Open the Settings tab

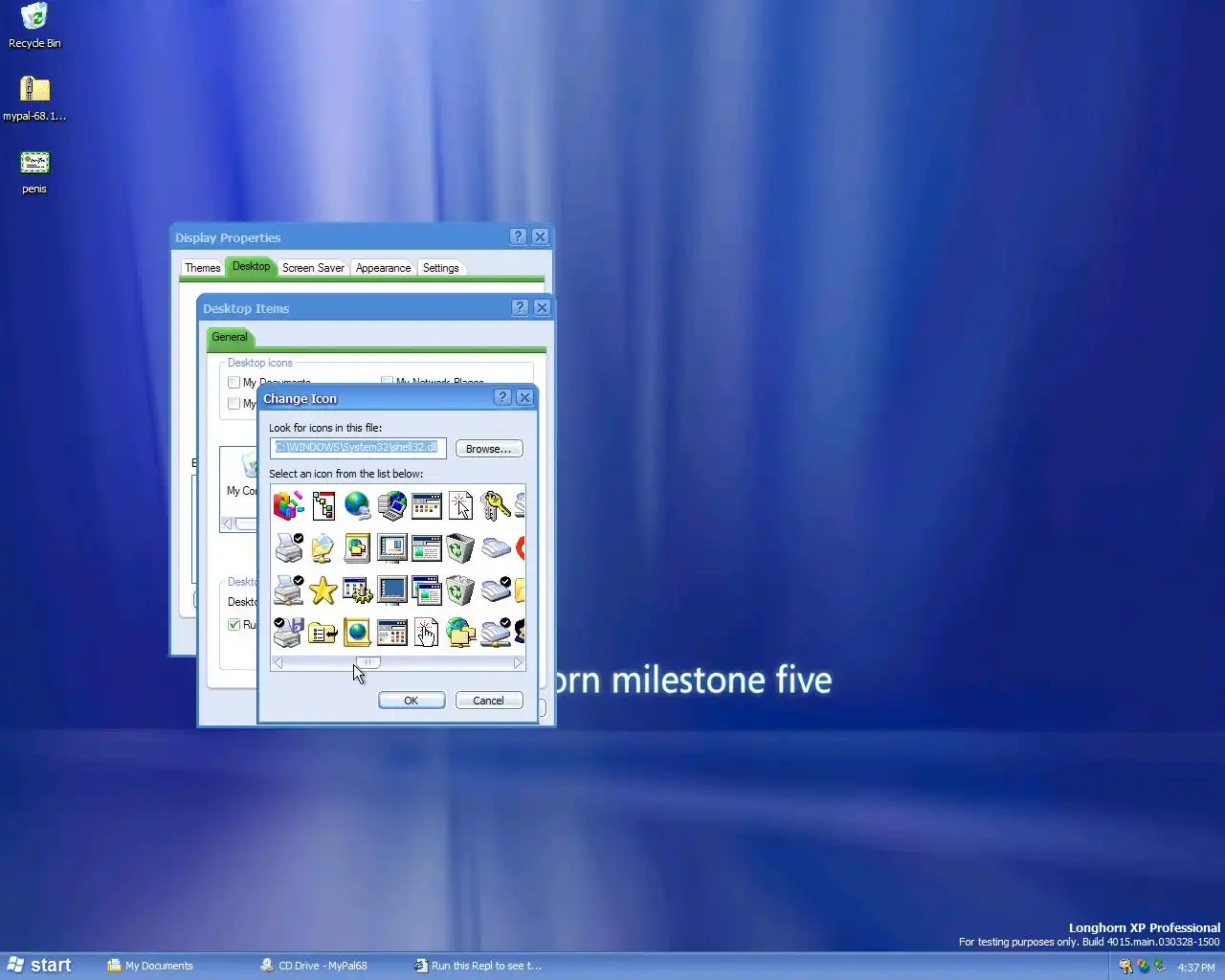tap(440, 268)
